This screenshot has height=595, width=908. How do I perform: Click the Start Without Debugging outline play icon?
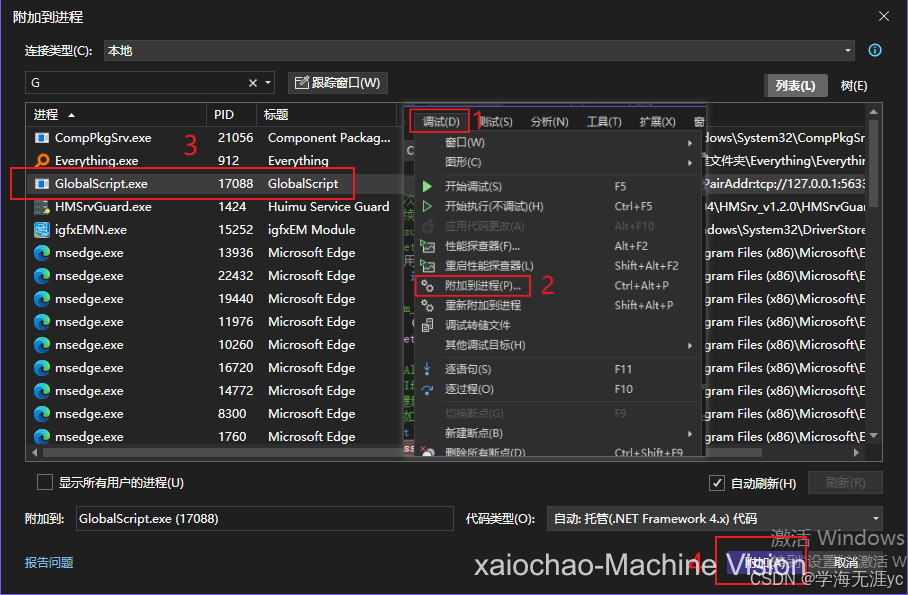coord(427,206)
